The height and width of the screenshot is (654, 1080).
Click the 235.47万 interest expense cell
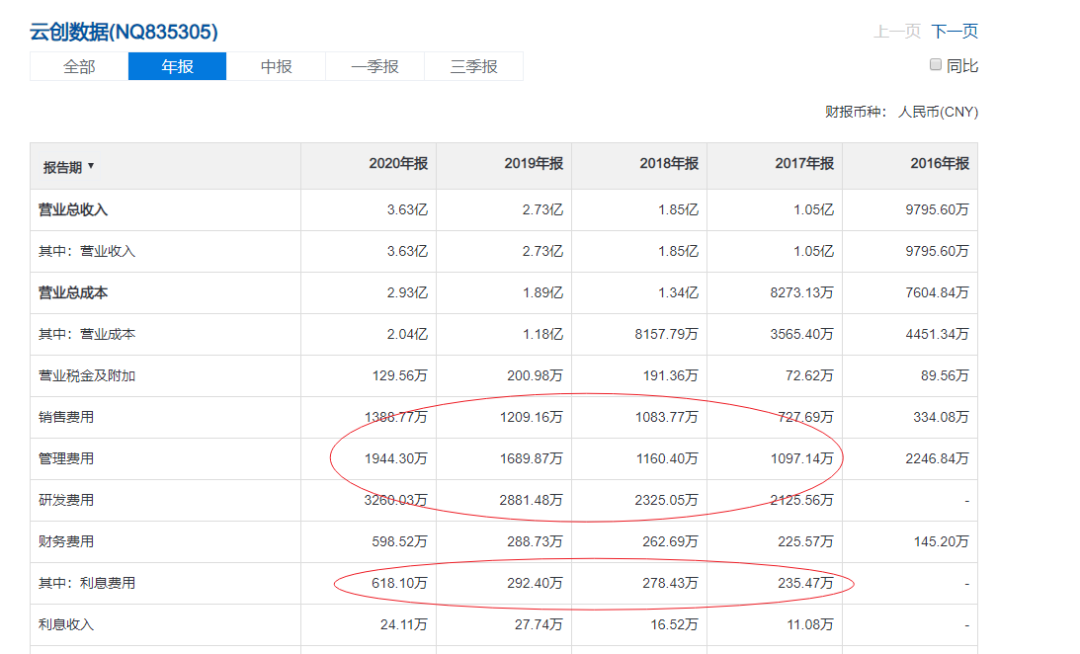(806, 583)
